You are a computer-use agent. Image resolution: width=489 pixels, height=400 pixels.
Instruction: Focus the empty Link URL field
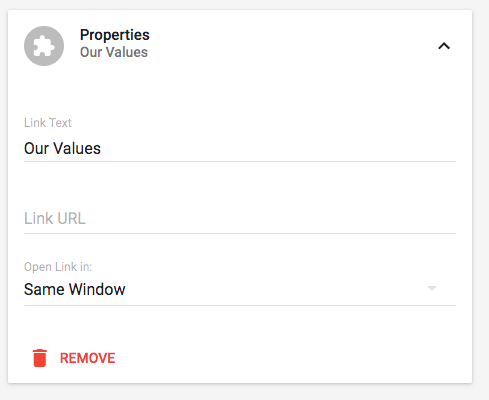click(x=240, y=219)
